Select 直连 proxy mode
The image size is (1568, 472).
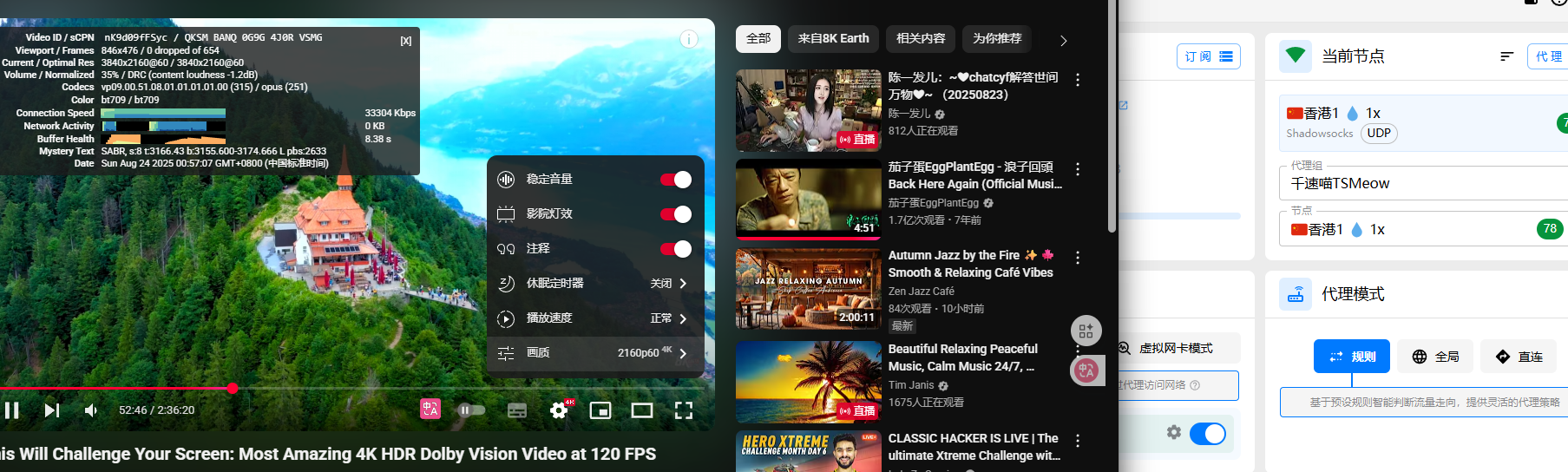[x=1519, y=357]
